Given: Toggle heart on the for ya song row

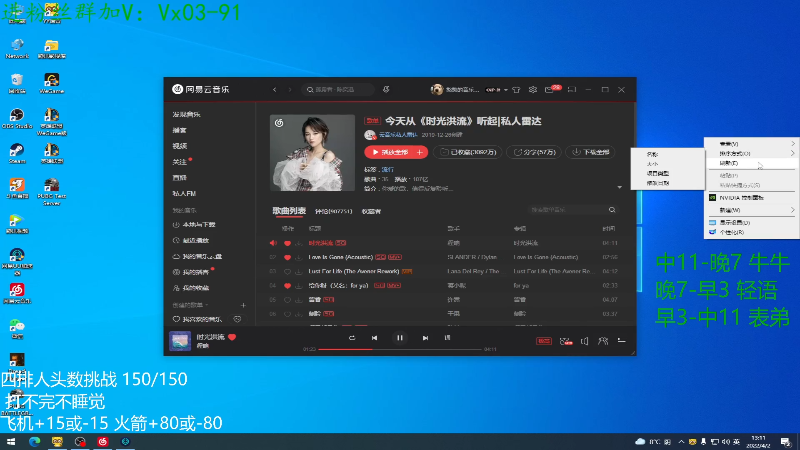Looking at the screenshot, I should (x=287, y=286).
